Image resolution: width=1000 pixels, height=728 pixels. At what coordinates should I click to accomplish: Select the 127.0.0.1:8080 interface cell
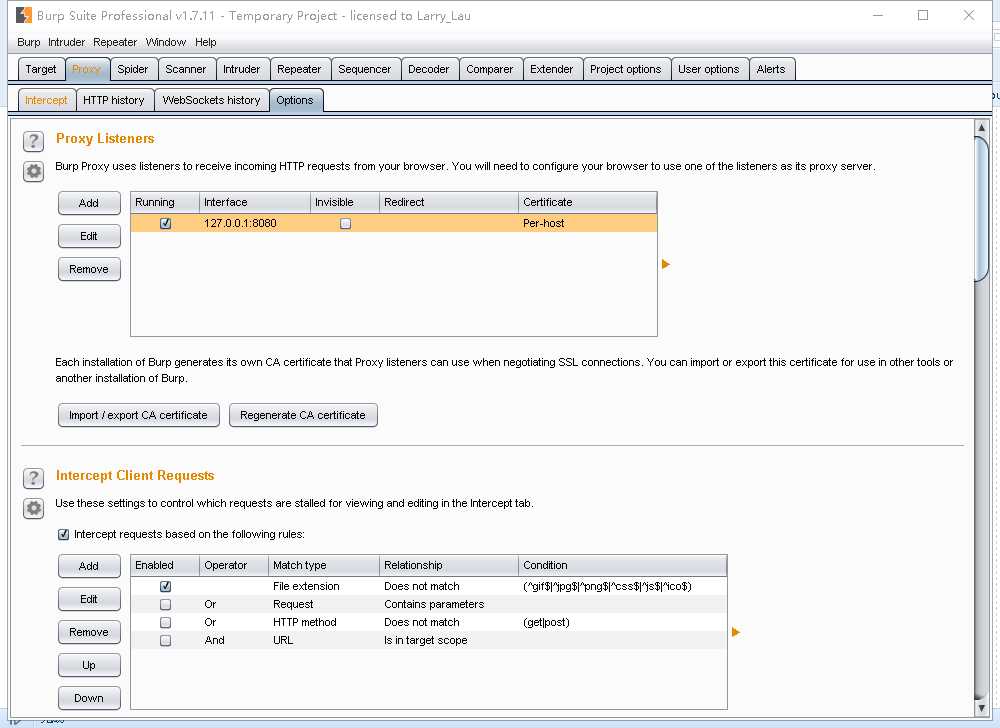pos(254,223)
